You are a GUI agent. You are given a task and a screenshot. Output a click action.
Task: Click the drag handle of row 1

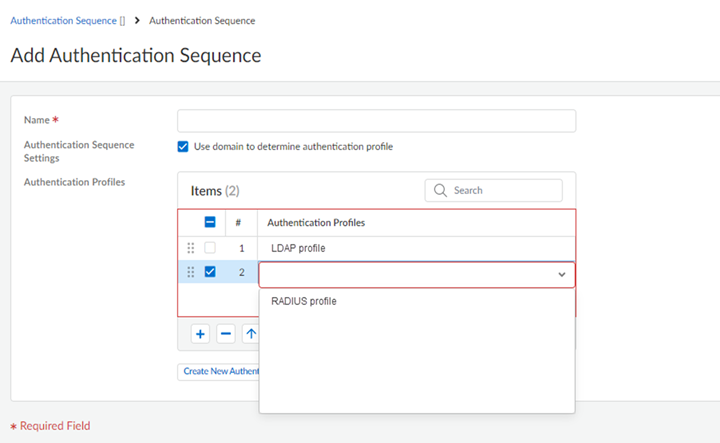point(191,248)
